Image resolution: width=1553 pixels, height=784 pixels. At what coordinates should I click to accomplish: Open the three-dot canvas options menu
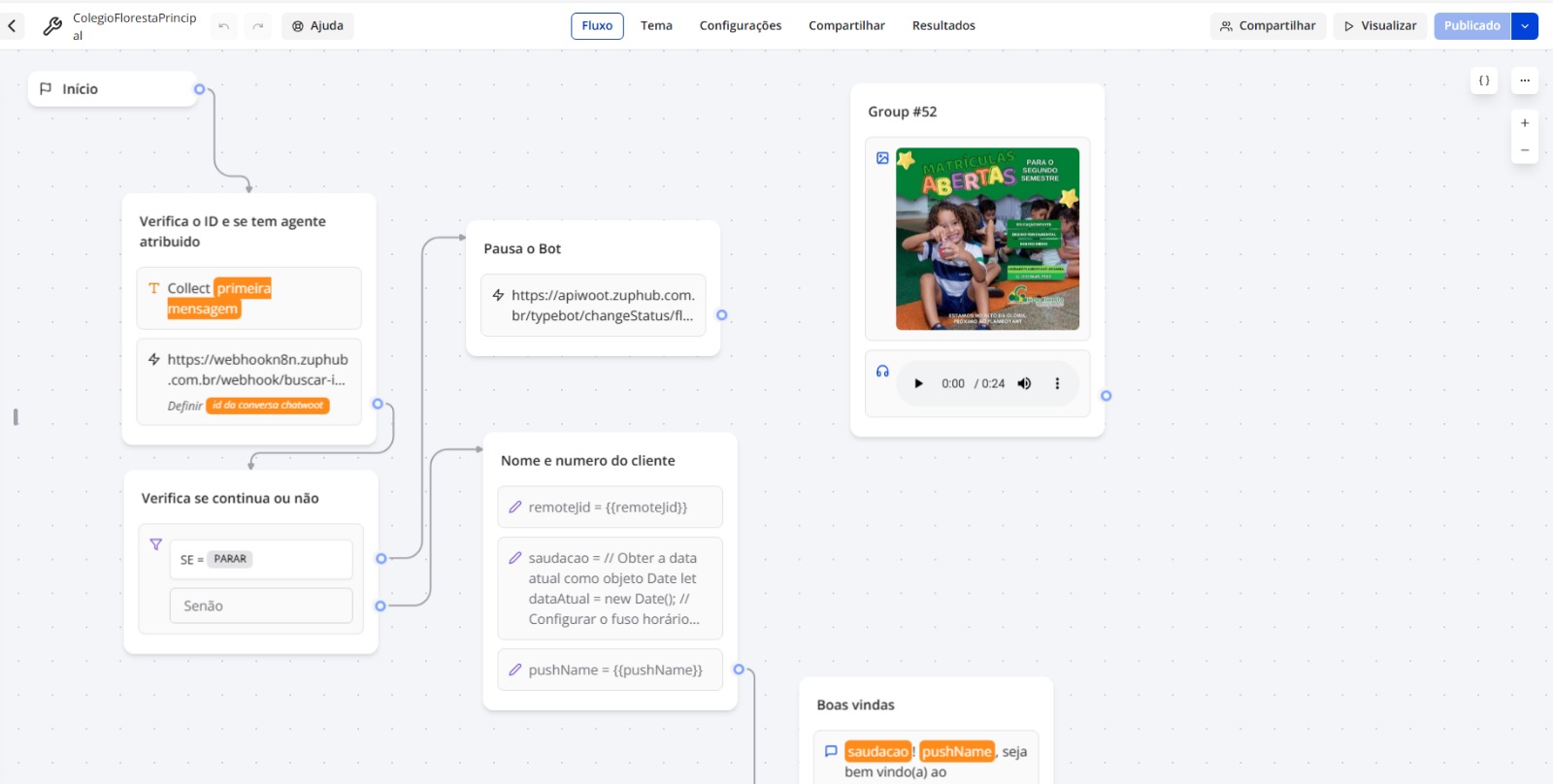click(x=1525, y=81)
